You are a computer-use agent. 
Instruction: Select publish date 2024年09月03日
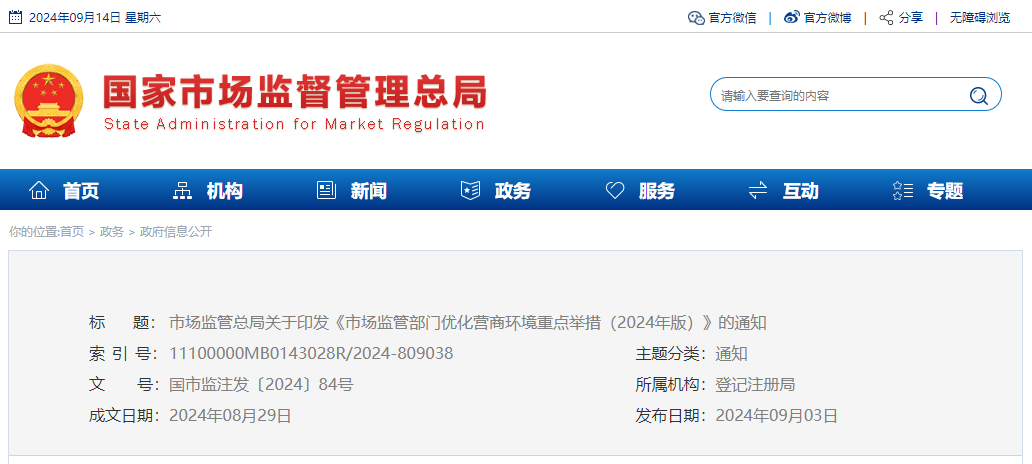coord(777,415)
